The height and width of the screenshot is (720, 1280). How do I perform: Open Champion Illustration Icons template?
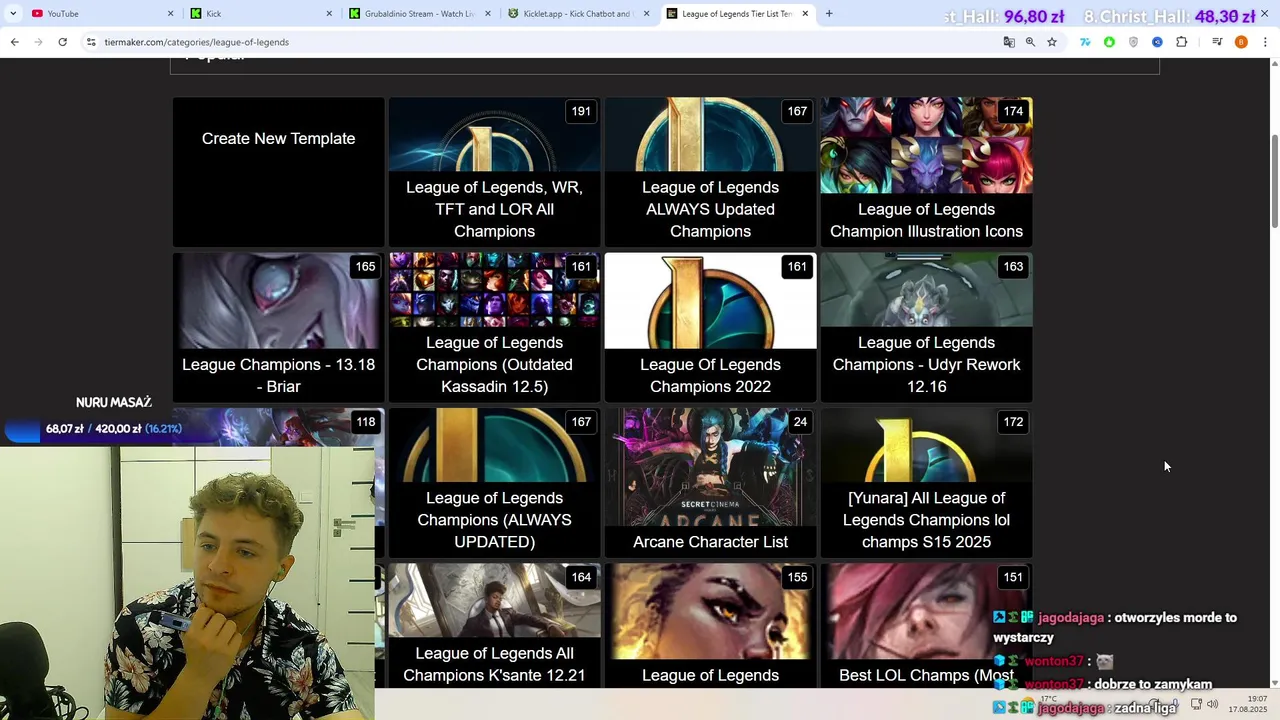[926, 172]
